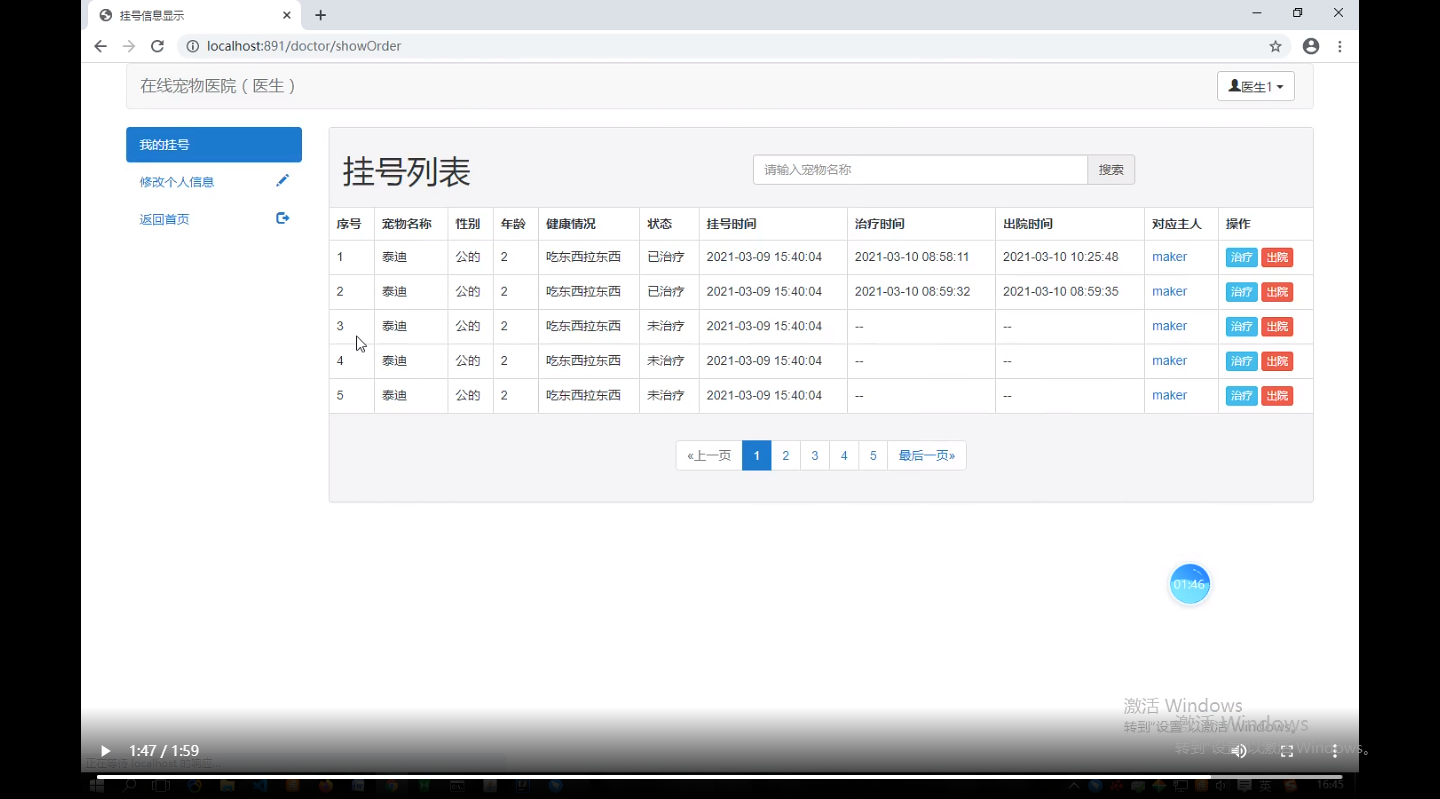
Task: Click the browser back arrow
Action: coord(100,46)
